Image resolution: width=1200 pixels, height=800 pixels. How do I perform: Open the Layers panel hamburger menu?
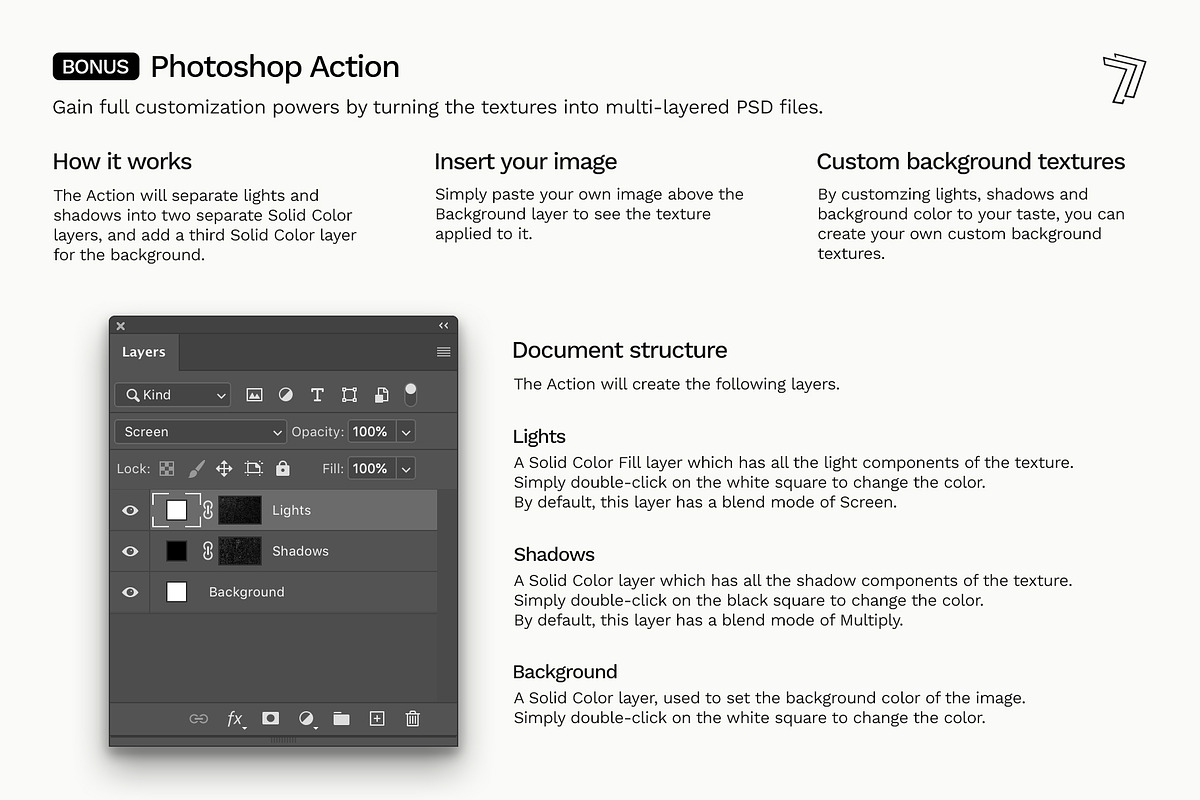pos(444,352)
